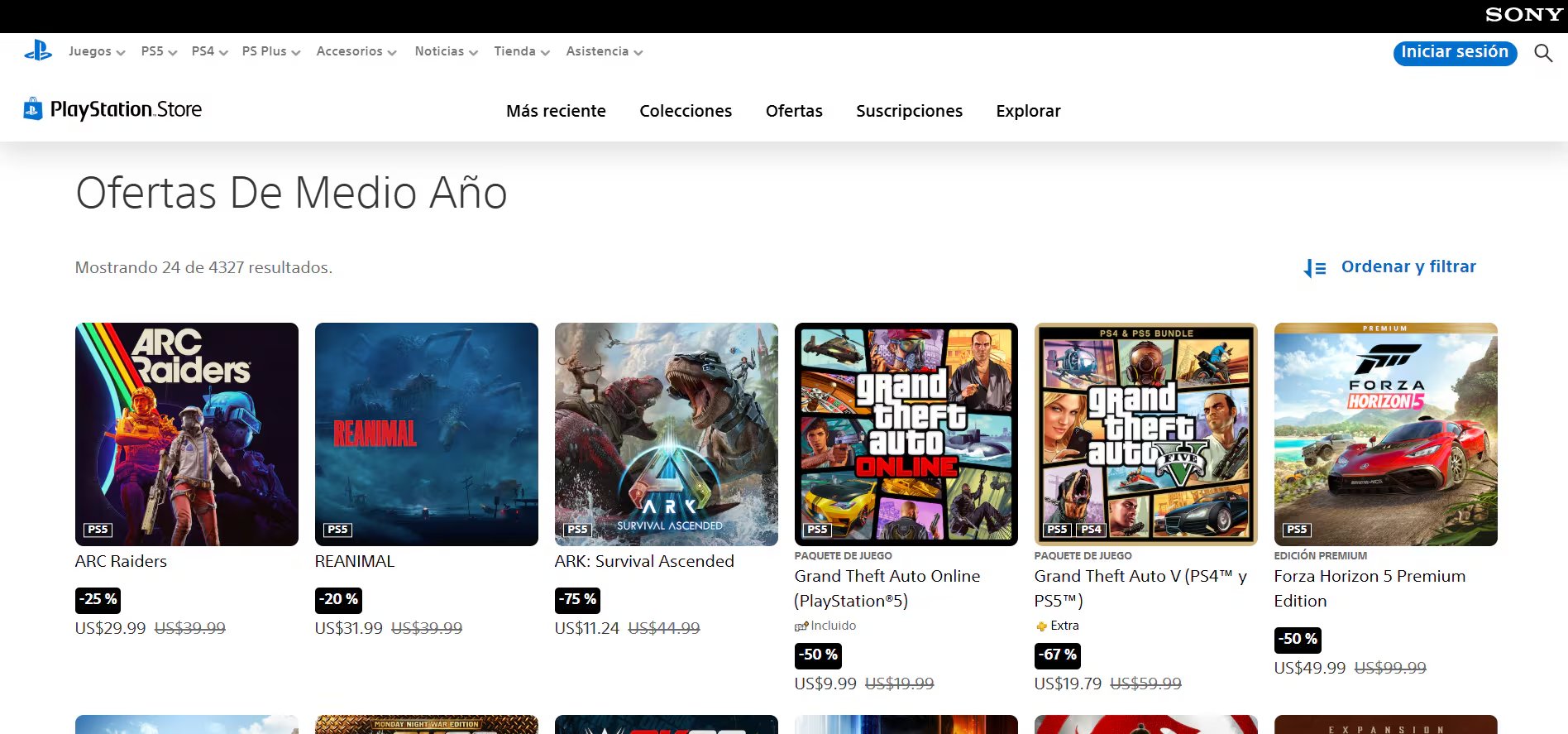Click the struck-through US$99.99 price
The height and width of the screenshot is (734, 1568).
pyautogui.click(x=1390, y=668)
